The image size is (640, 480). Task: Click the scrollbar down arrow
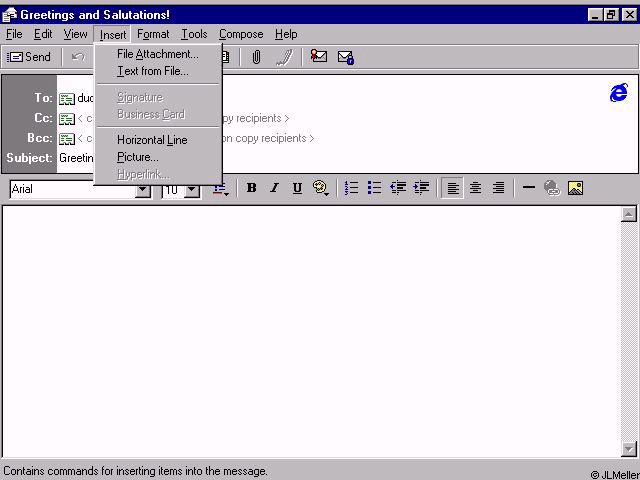point(629,449)
